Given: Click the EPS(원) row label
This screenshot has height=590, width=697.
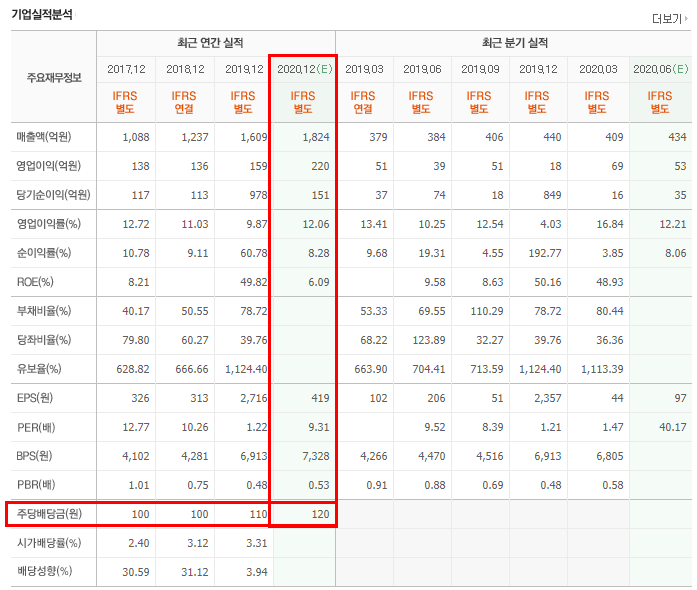Looking at the screenshot, I should click(x=35, y=398).
